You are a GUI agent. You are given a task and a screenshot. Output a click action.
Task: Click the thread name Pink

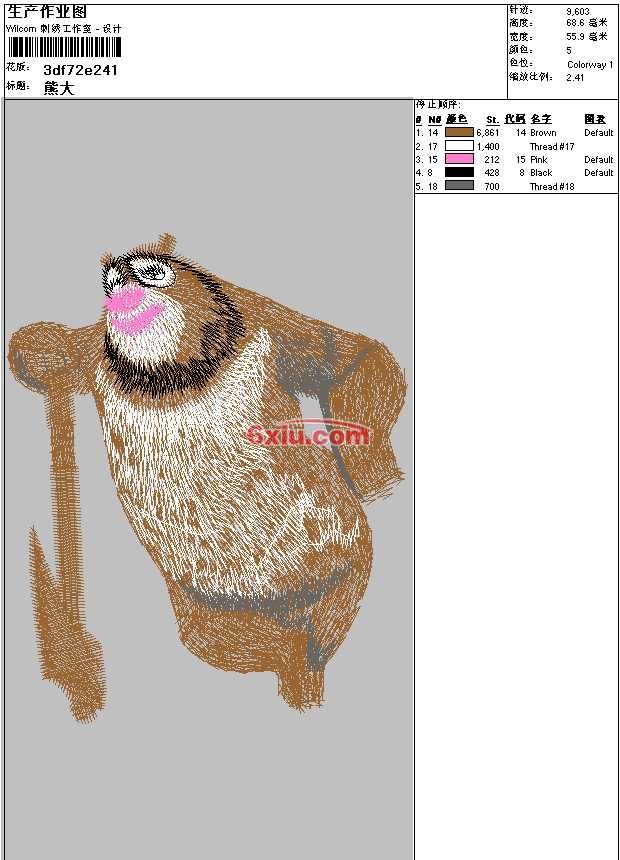539,160
